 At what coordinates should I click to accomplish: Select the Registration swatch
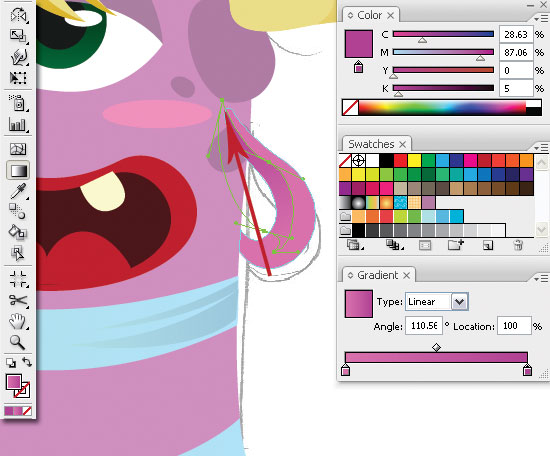click(358, 161)
